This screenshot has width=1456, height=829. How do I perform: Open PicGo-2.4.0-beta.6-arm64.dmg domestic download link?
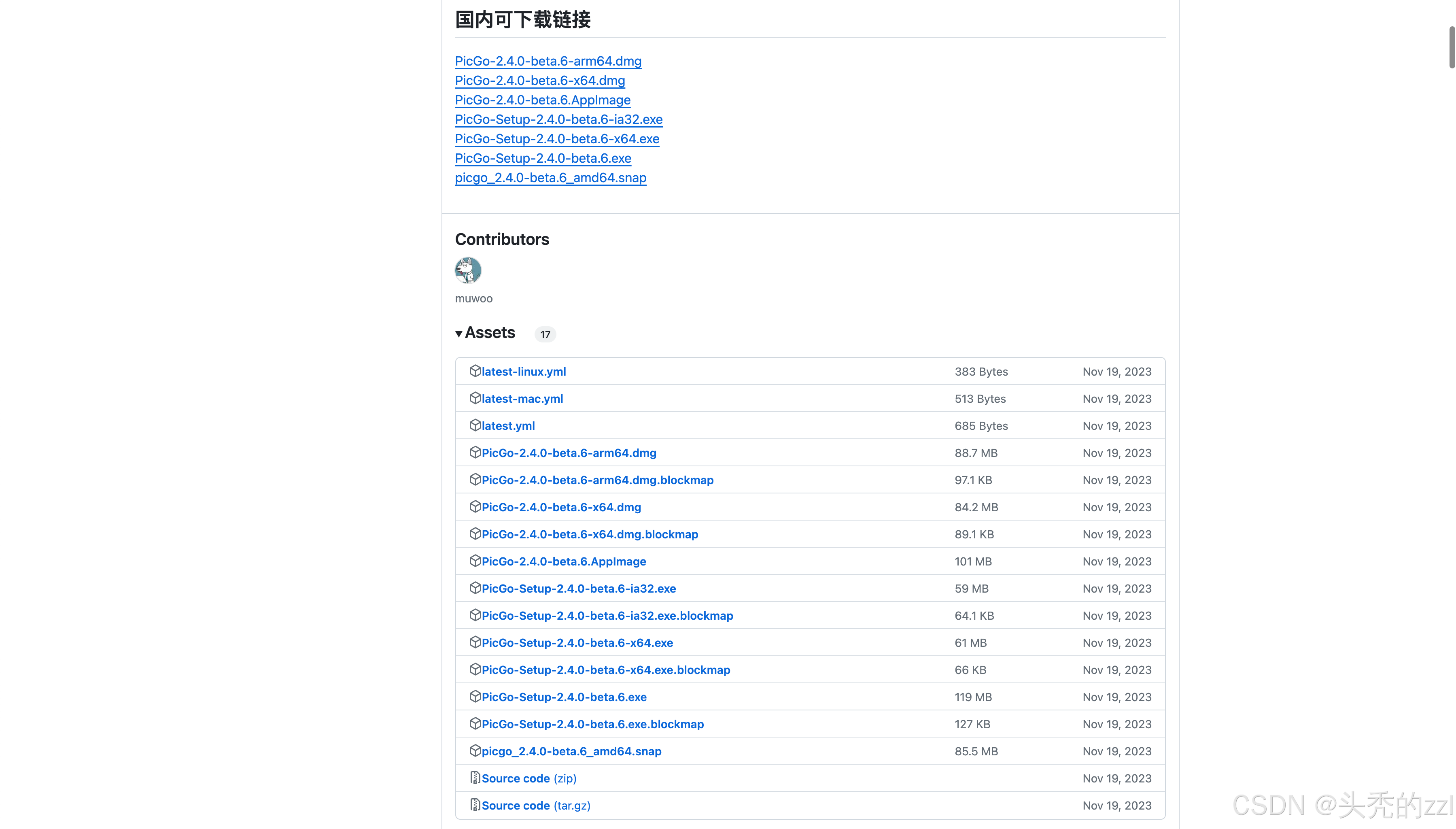click(x=548, y=61)
